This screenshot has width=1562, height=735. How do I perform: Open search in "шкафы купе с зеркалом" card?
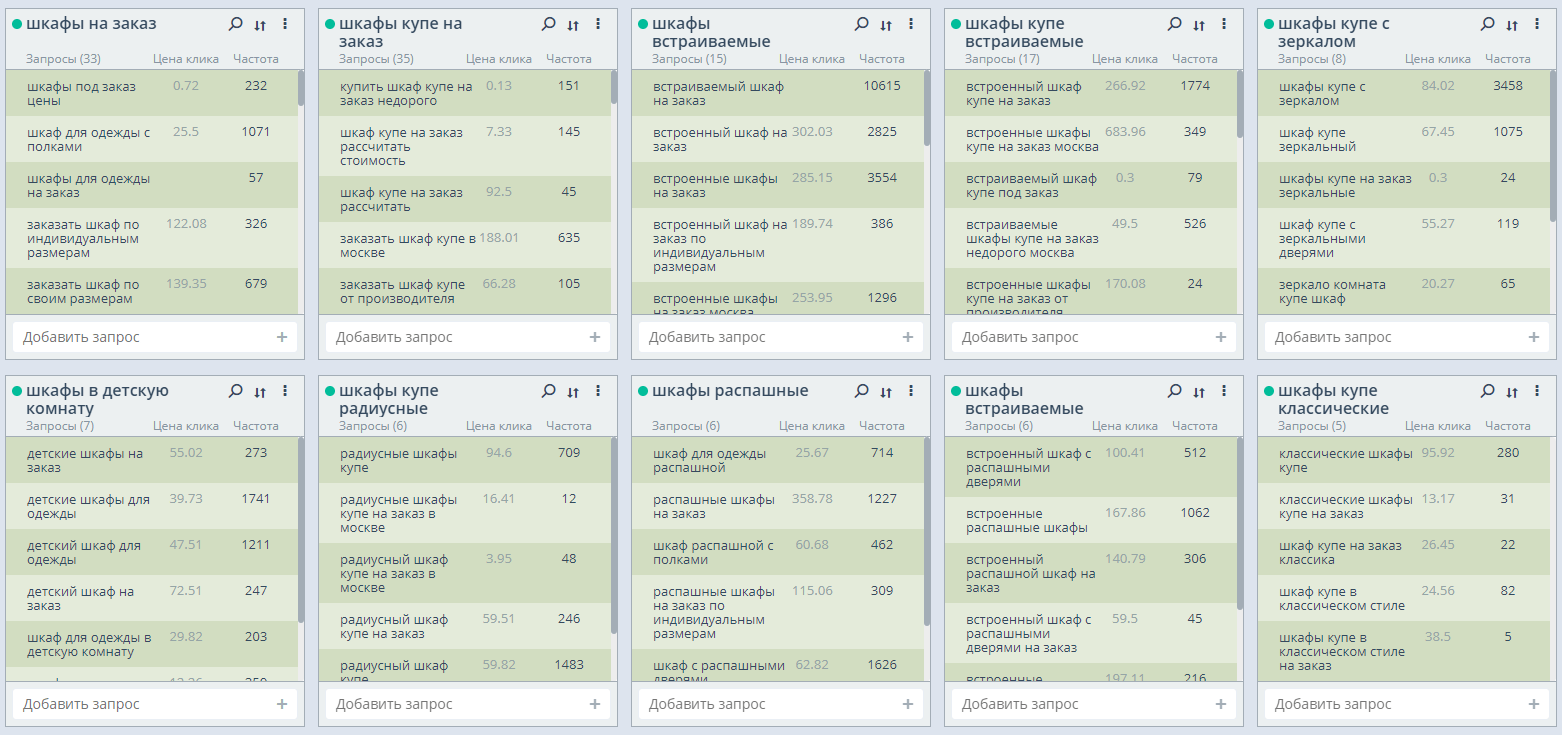tap(1487, 24)
